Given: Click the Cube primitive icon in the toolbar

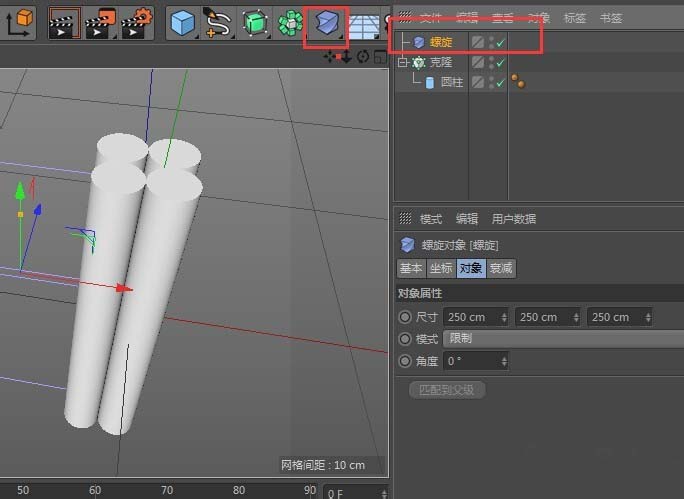Looking at the screenshot, I should click(181, 21).
